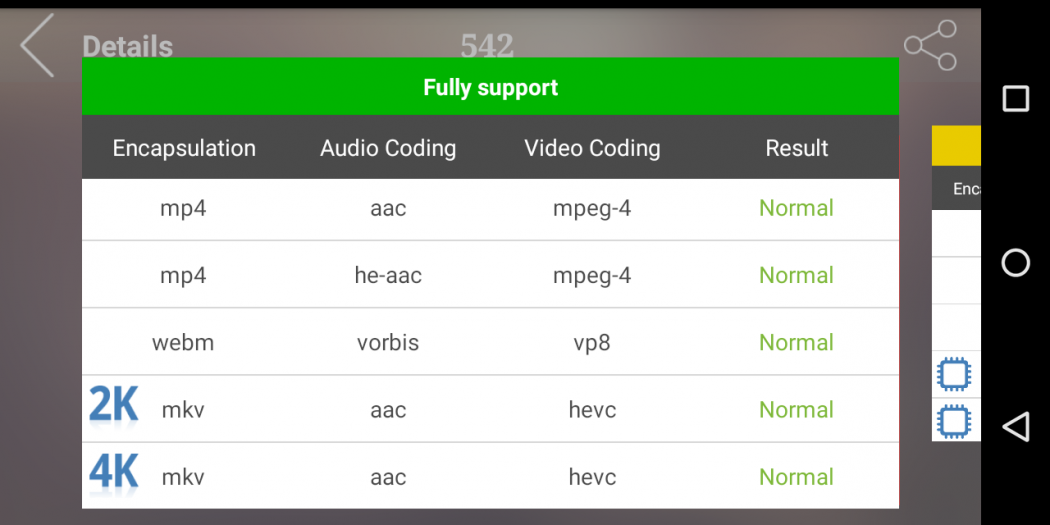Tap the 2K resolution badge
The width and height of the screenshot is (1050, 525).
pyautogui.click(x=113, y=406)
